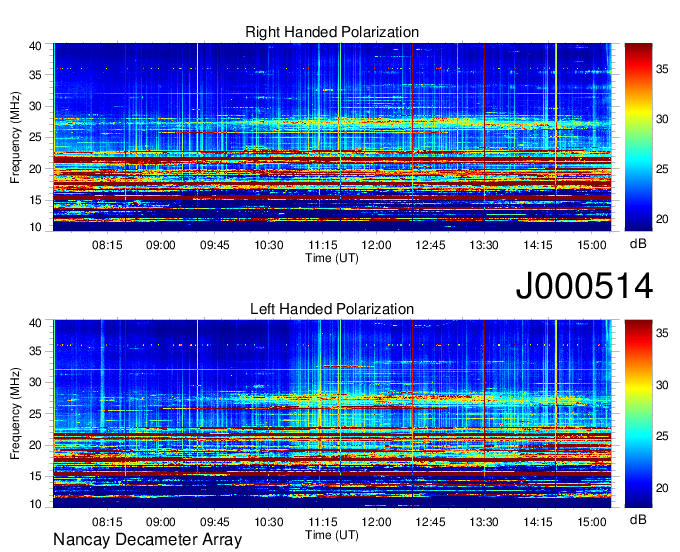This screenshot has height=552, width=680.
Task: Click the 'Left Handed Polarization' title
Action: point(332,309)
